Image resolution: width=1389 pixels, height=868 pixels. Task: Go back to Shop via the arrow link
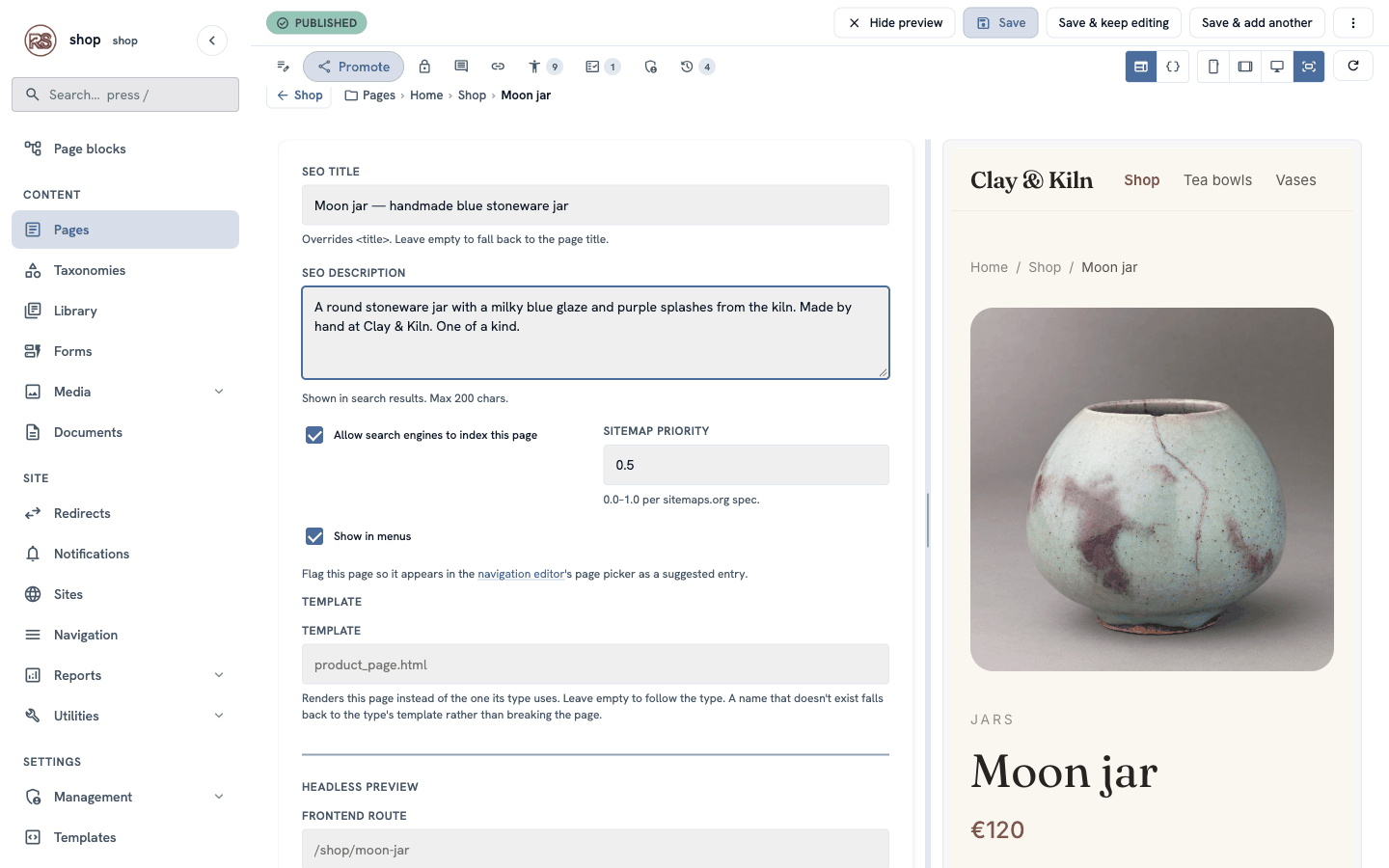point(299,95)
